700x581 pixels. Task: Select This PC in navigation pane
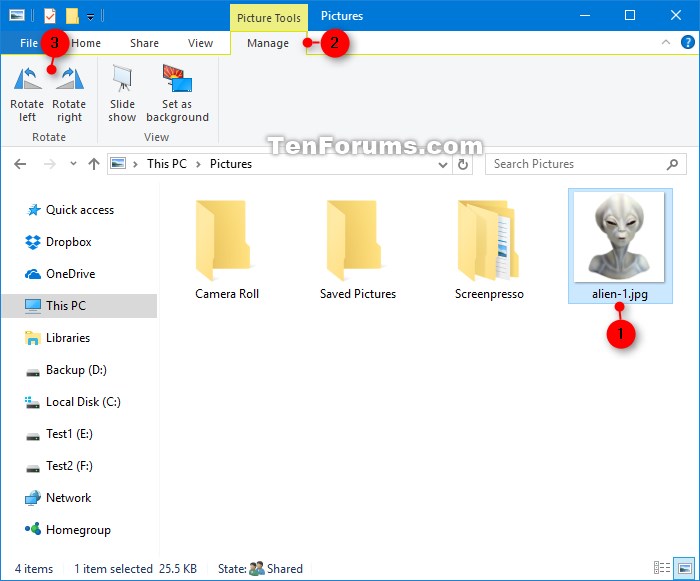79,306
